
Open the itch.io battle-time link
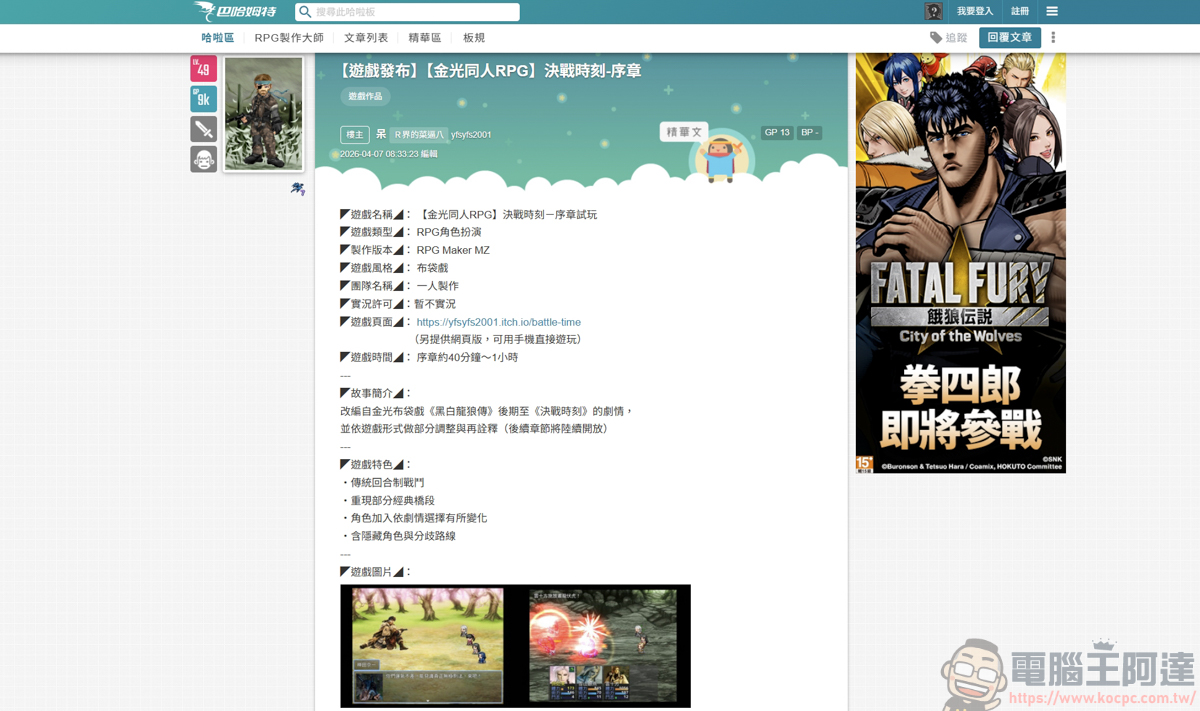point(498,322)
